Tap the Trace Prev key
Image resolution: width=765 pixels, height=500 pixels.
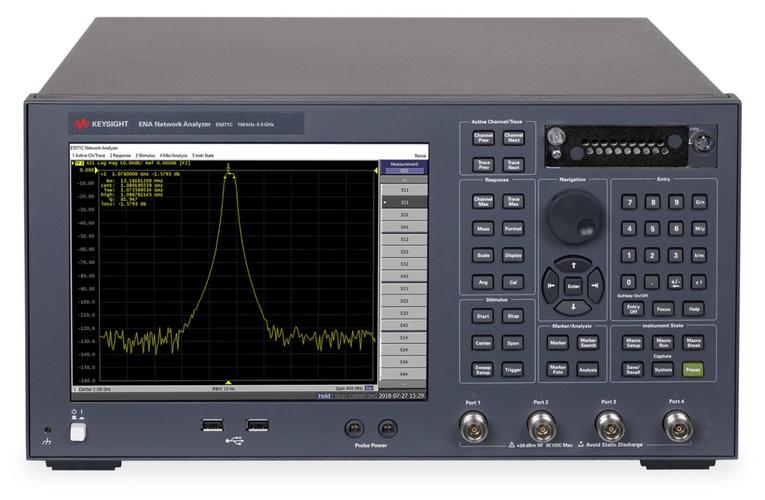[x=483, y=164]
